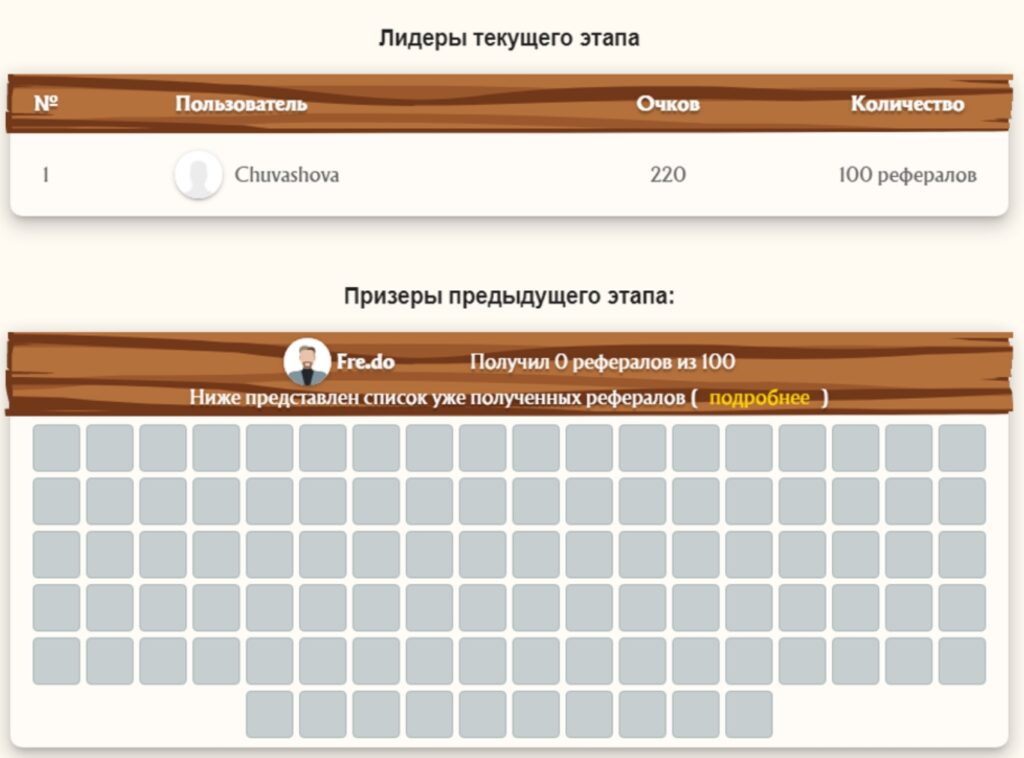Click the "Количество" column header

tap(907, 104)
